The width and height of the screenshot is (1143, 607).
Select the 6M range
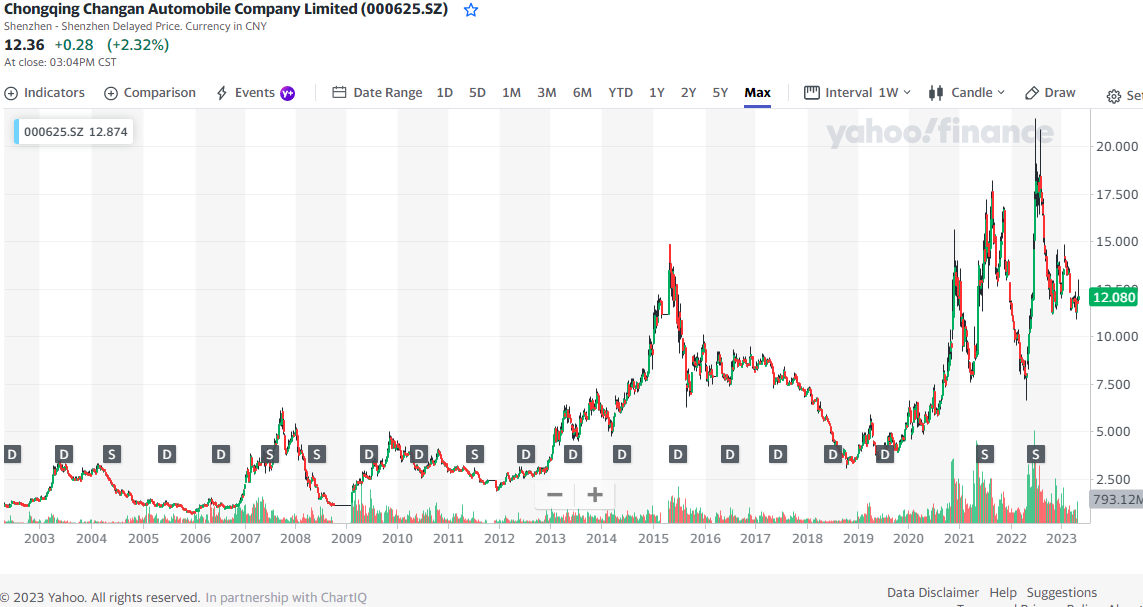[x=582, y=93]
